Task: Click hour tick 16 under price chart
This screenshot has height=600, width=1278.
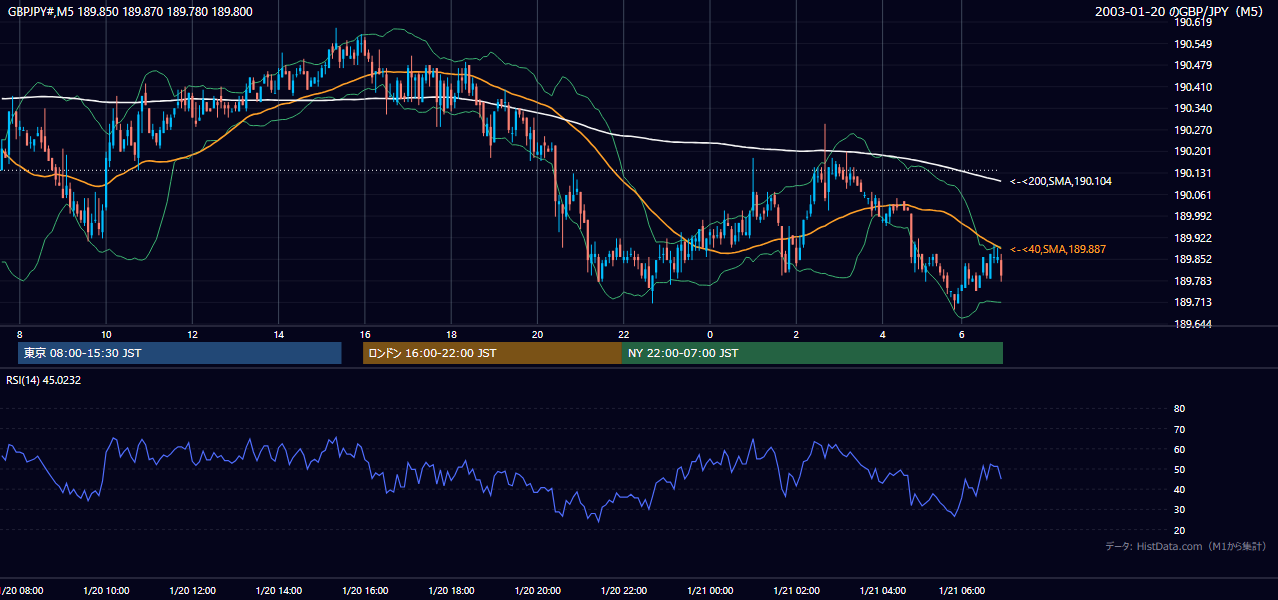Action: tap(365, 334)
